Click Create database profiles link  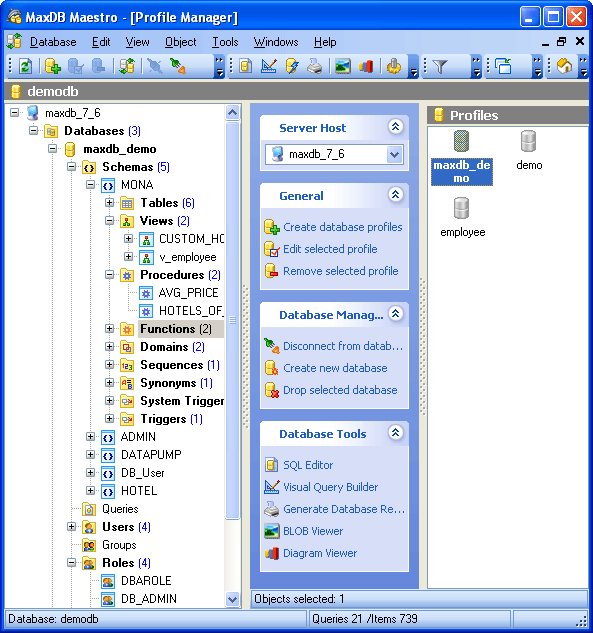pyautogui.click(x=343, y=227)
